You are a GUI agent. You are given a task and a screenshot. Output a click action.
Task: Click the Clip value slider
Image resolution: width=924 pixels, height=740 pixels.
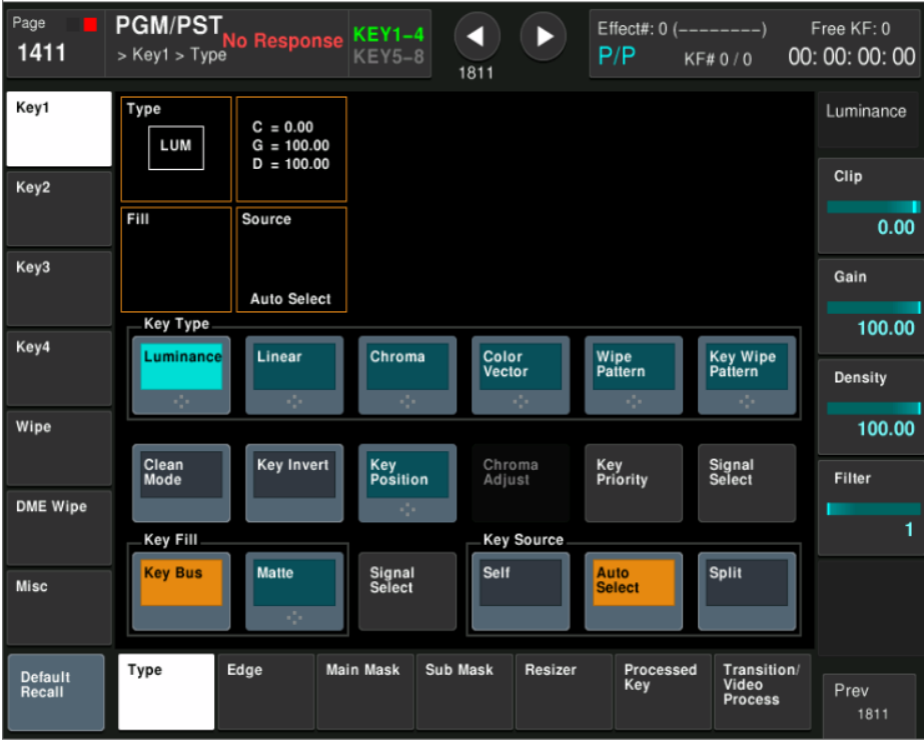tap(872, 207)
